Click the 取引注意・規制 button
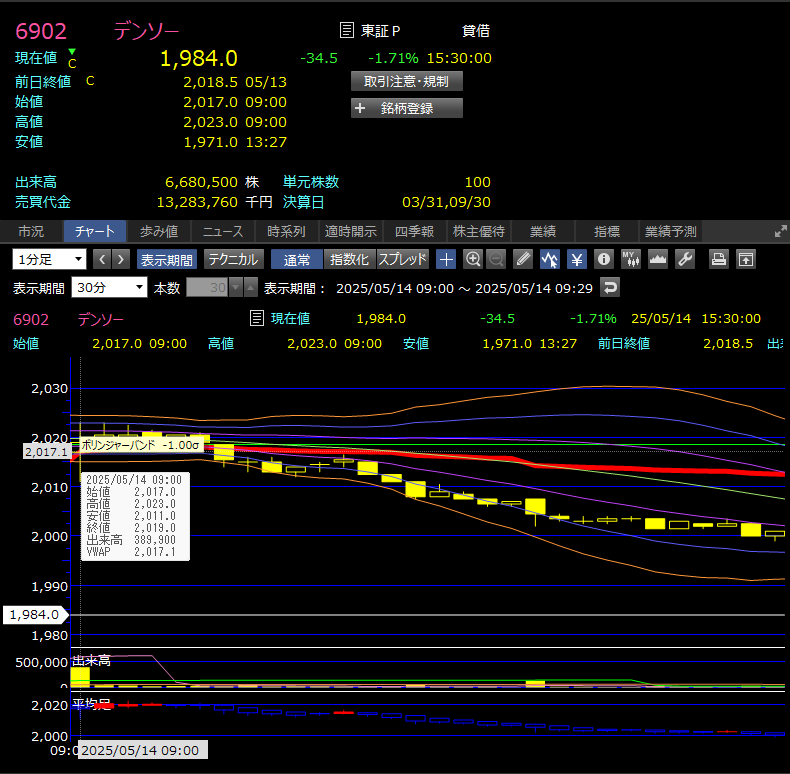The image size is (790, 774). click(x=406, y=81)
